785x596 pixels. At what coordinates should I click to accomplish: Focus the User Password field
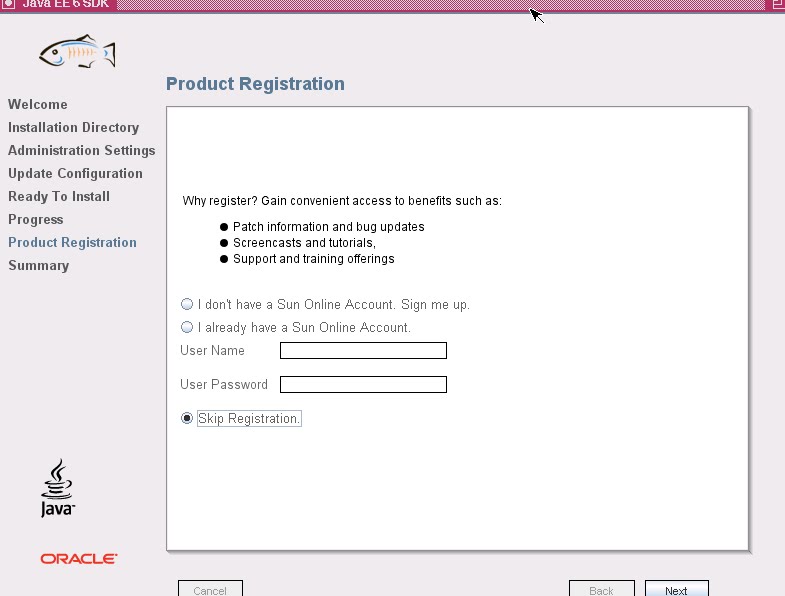[x=363, y=385]
